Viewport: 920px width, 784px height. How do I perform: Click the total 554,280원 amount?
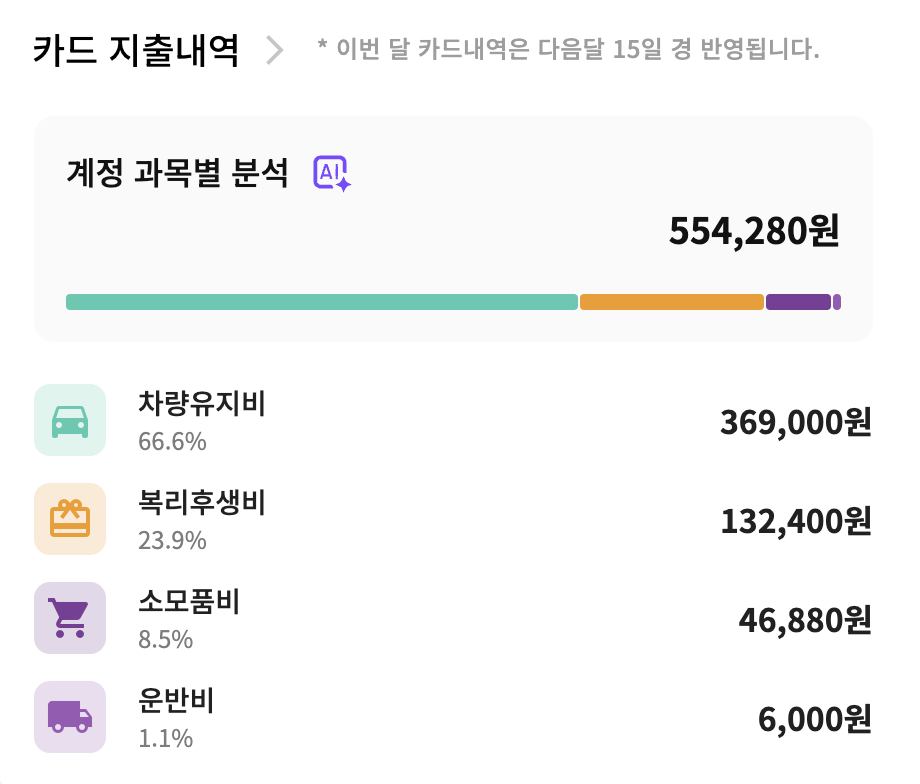[754, 232]
